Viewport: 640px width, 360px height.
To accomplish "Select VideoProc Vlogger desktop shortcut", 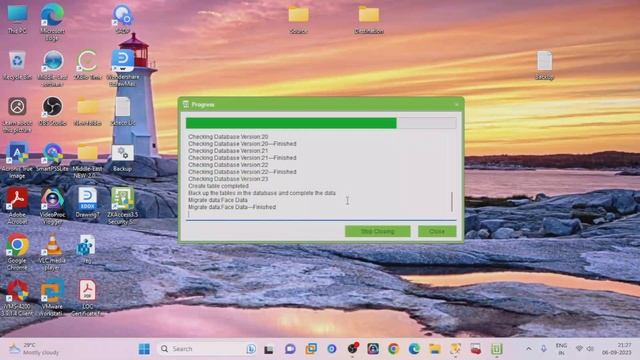I will [x=52, y=206].
